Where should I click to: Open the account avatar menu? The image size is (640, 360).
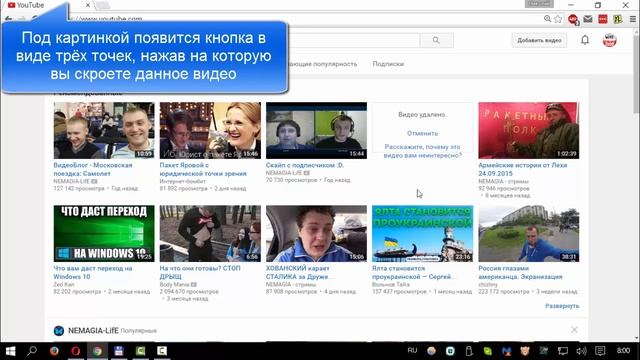coord(609,40)
